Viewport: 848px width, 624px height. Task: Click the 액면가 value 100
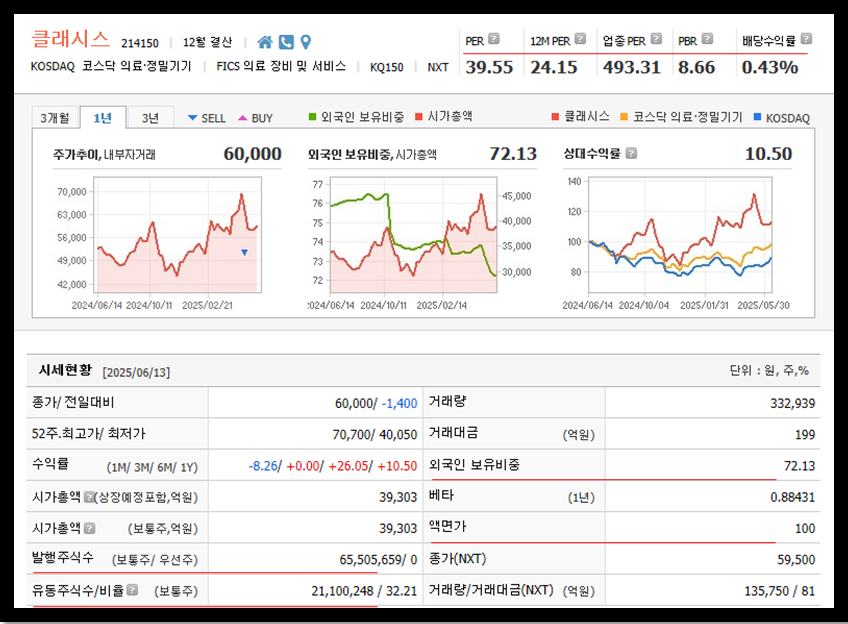[805, 529]
